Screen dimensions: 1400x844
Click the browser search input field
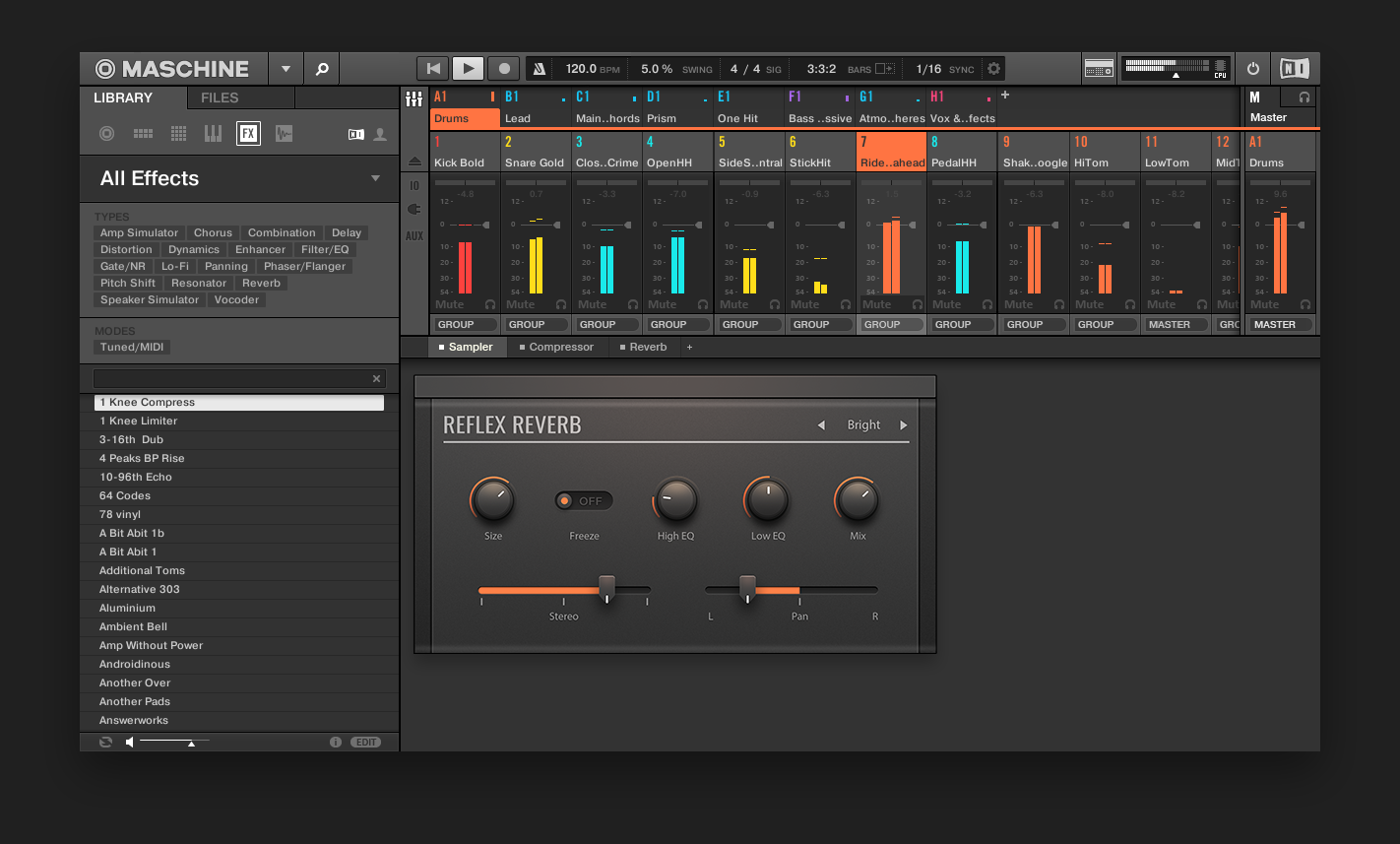tap(238, 378)
